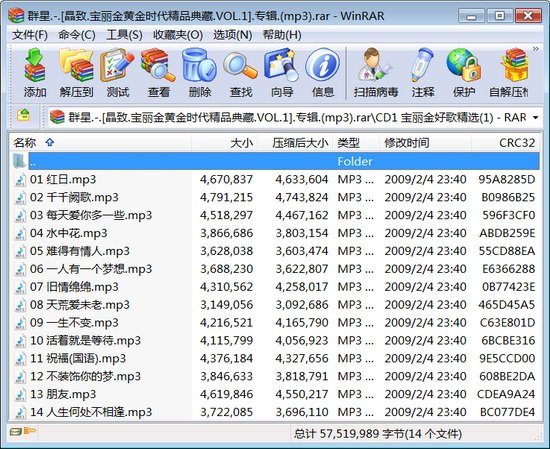Click packed size value 3,803,154

(x=302, y=233)
